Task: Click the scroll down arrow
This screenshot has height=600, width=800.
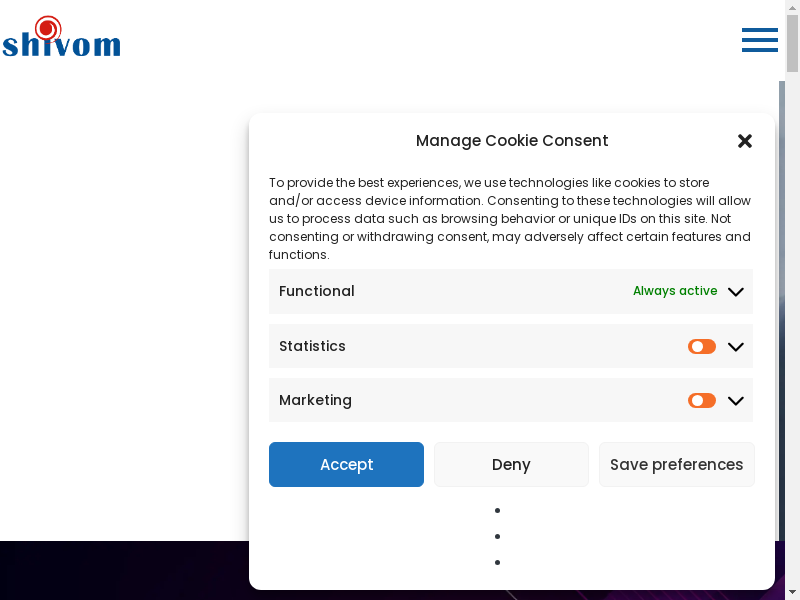Action: [x=792, y=592]
